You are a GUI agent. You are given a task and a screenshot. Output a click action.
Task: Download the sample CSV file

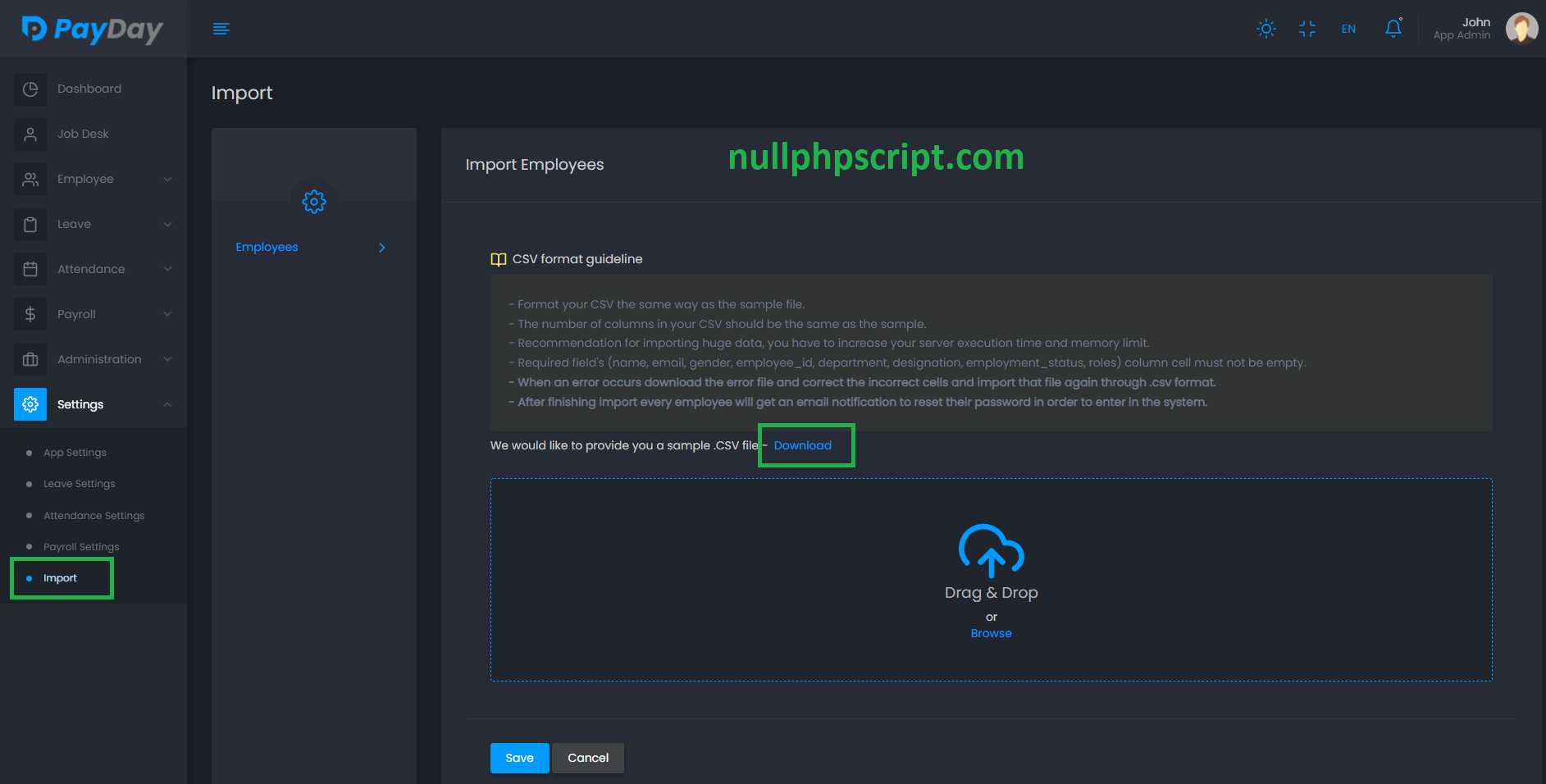click(x=802, y=445)
